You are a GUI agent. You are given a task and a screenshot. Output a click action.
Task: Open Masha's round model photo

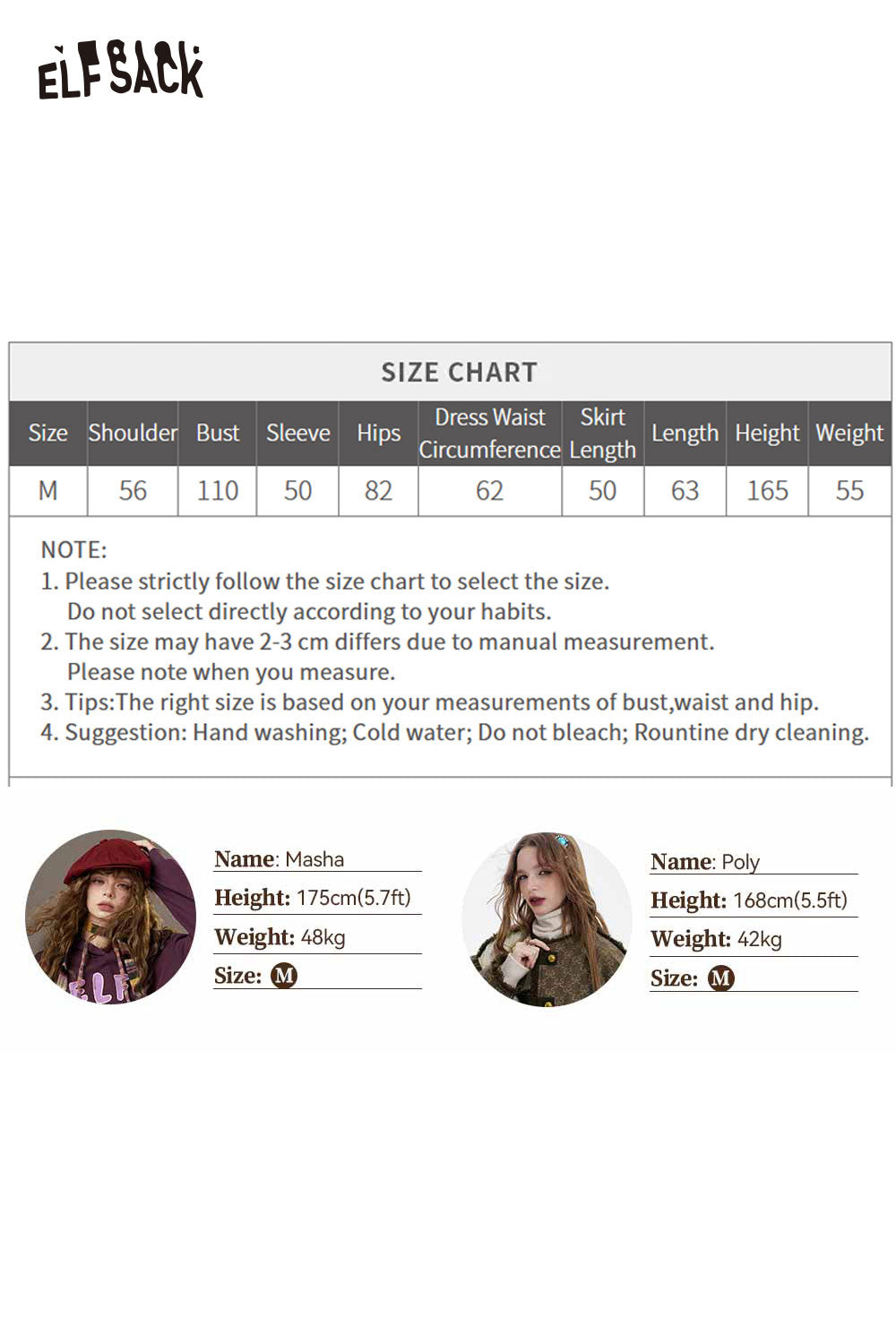(110, 916)
